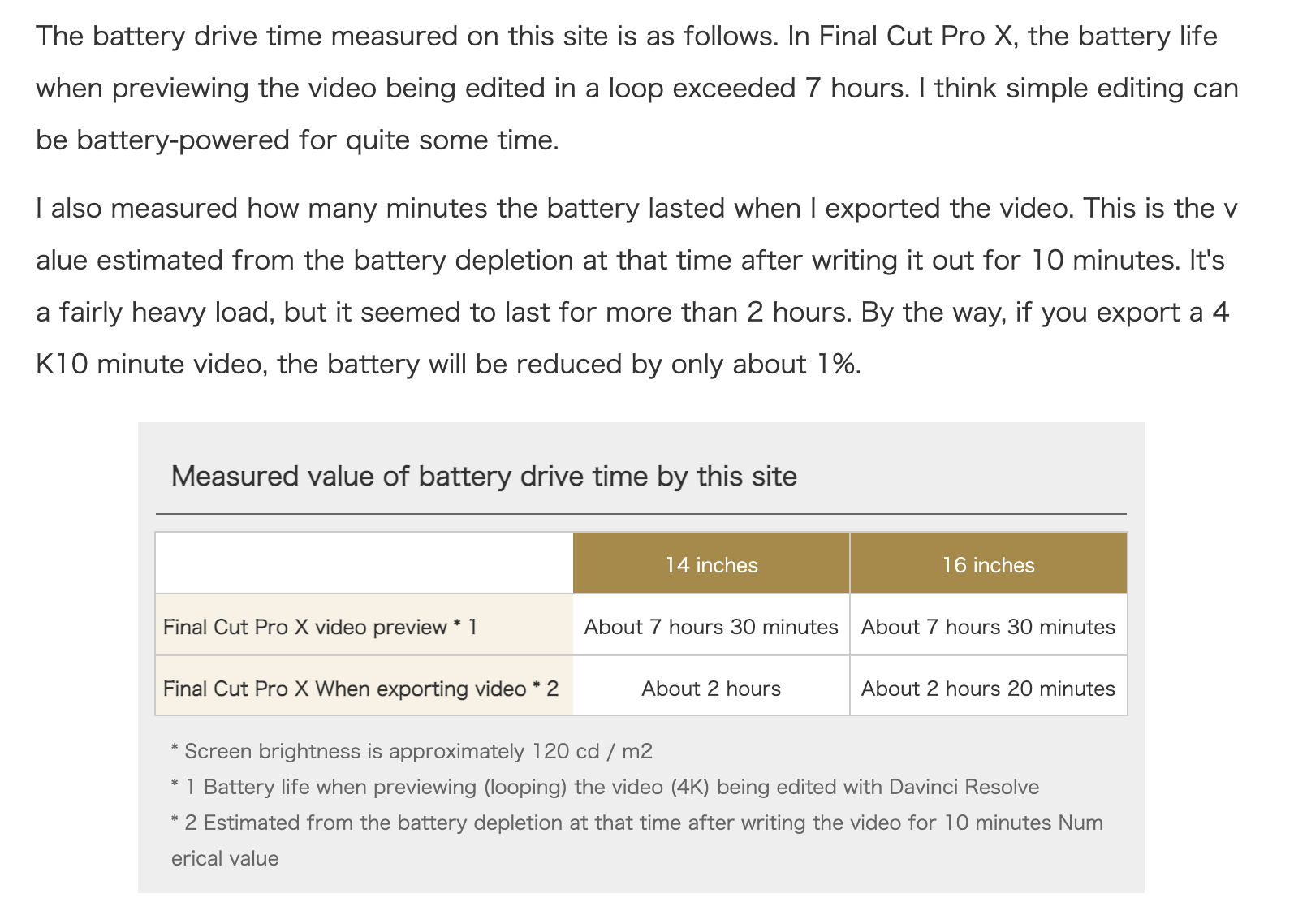Click the 14-inch video preview battery time cell
The height and width of the screenshot is (924, 1294).
(x=711, y=626)
